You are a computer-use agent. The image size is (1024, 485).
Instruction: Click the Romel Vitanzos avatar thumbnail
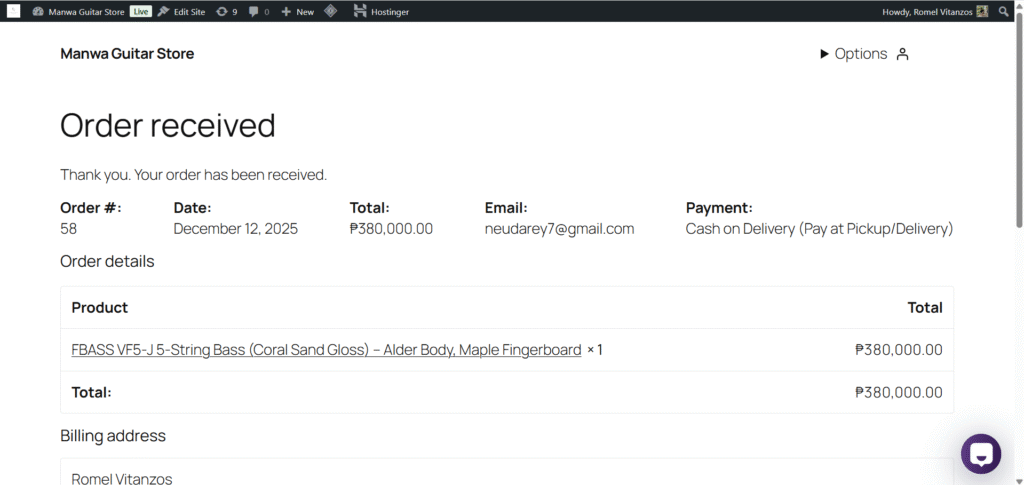tap(982, 11)
